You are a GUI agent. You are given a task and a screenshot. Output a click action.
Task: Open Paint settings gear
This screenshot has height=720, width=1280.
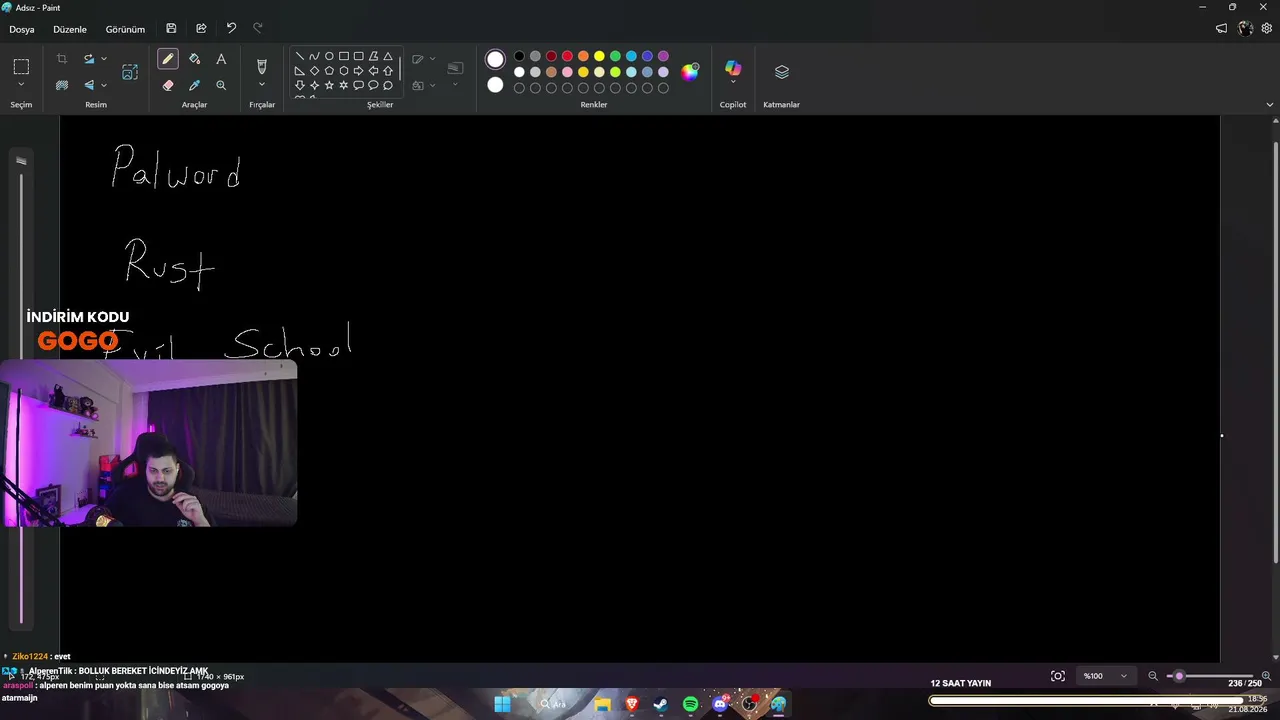pyautogui.click(x=1267, y=29)
